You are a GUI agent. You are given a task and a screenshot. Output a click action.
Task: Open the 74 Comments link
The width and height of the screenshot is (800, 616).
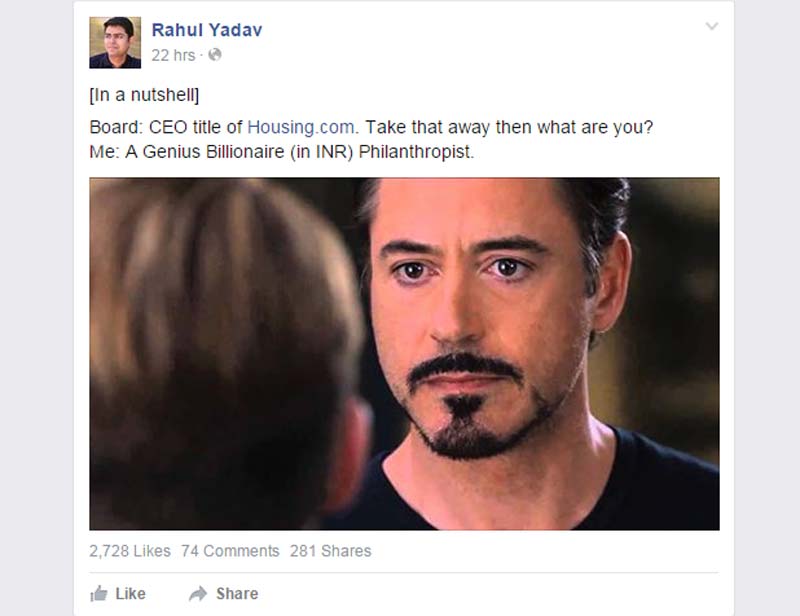point(230,551)
